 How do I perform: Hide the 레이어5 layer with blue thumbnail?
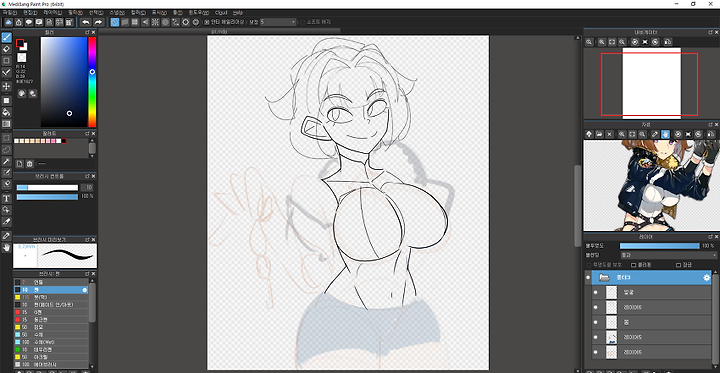pyautogui.click(x=596, y=337)
